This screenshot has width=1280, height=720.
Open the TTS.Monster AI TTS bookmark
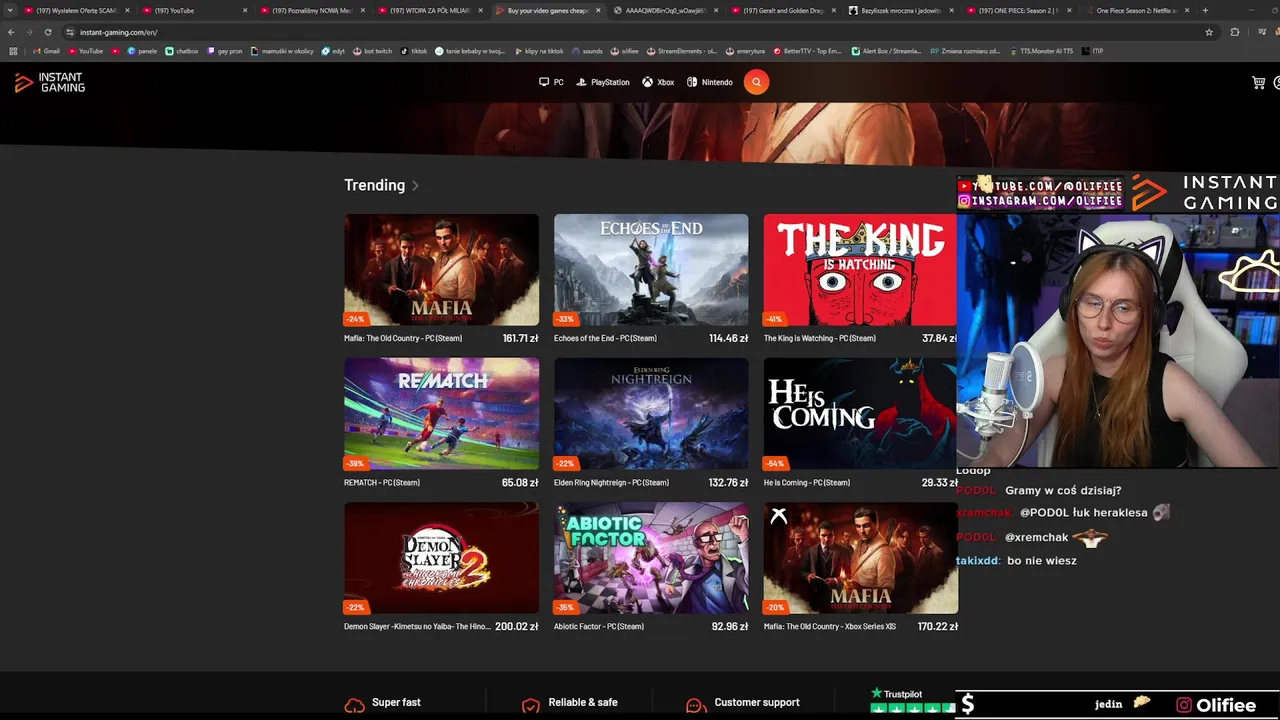[x=1040, y=51]
